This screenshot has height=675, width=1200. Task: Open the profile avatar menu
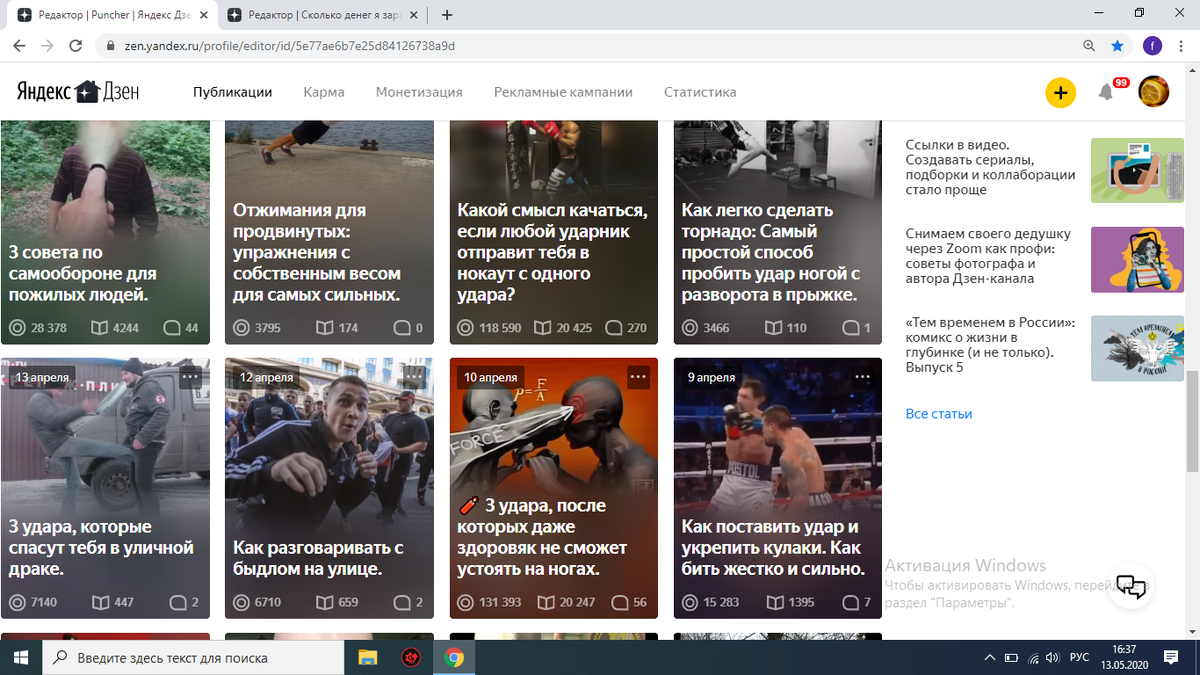(1153, 91)
